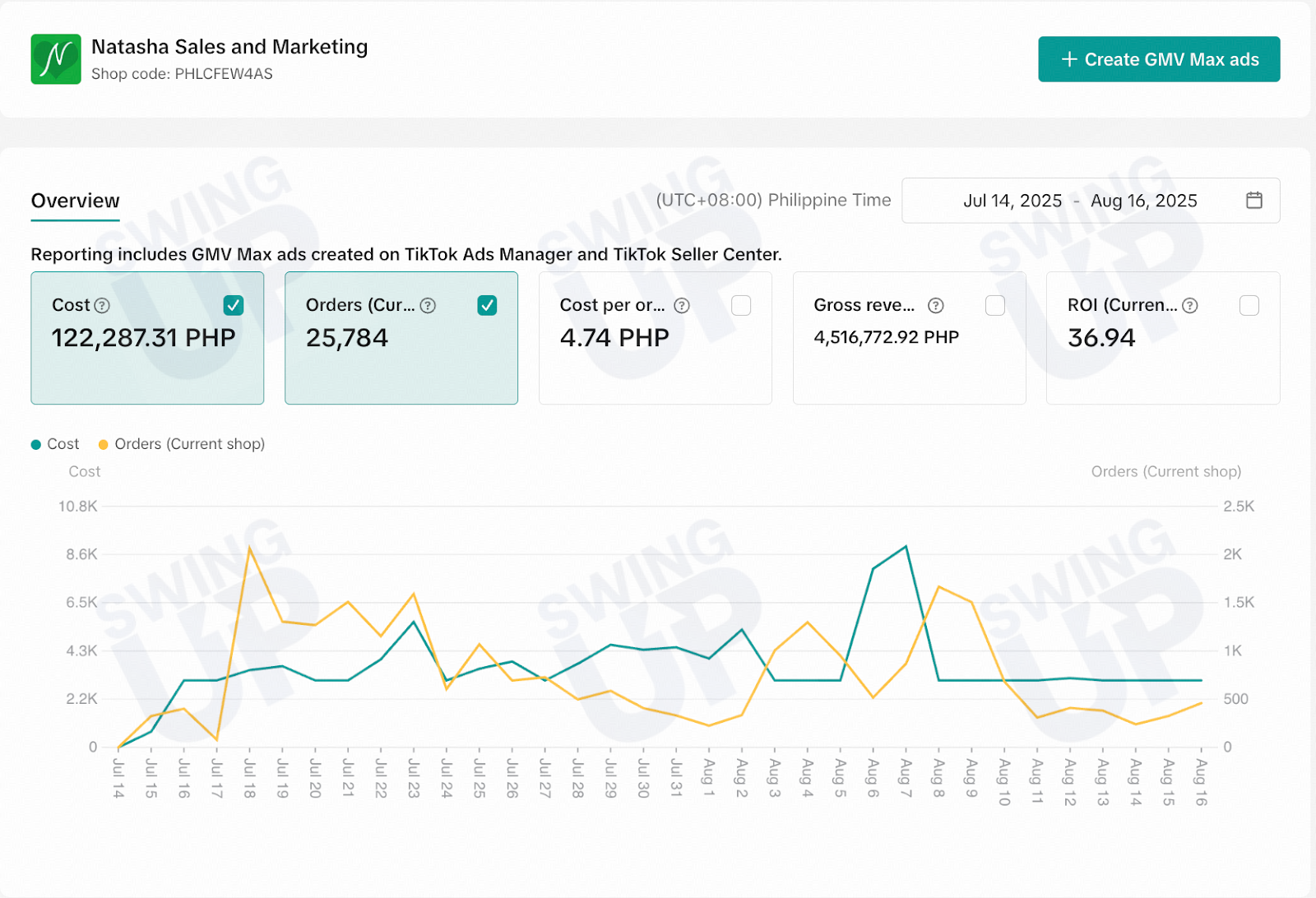Click the Jul 18 axis label
The width and height of the screenshot is (1316, 898).
(x=249, y=779)
